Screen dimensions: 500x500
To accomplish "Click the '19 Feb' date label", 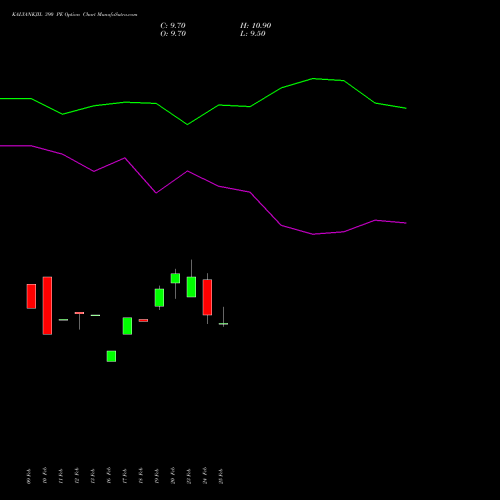I will (x=157, y=476).
